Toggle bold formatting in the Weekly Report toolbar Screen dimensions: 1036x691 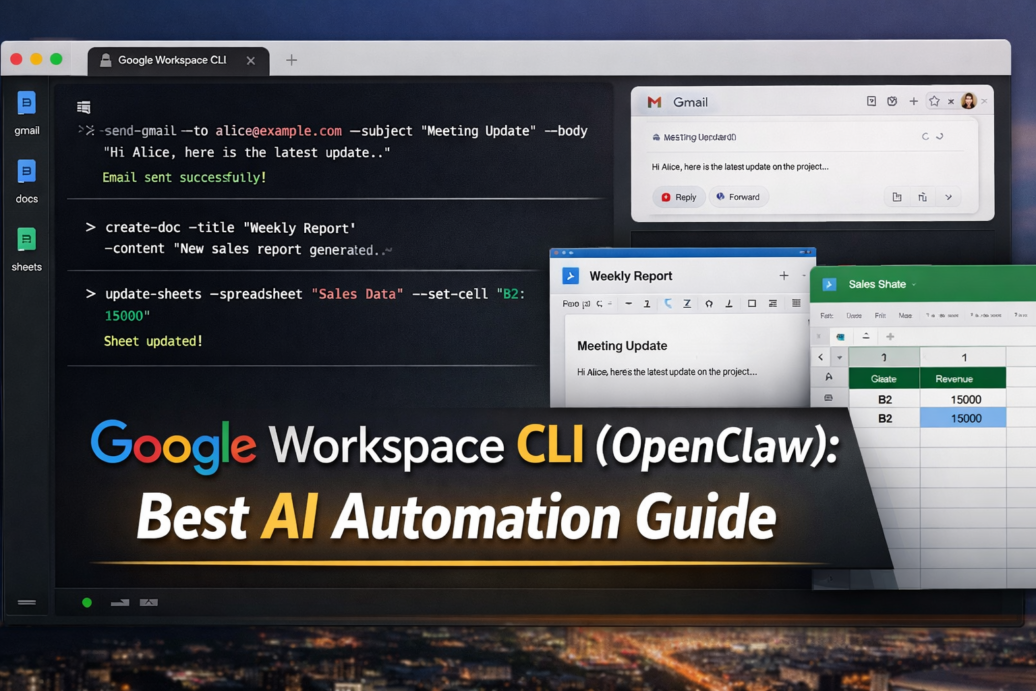pos(647,304)
